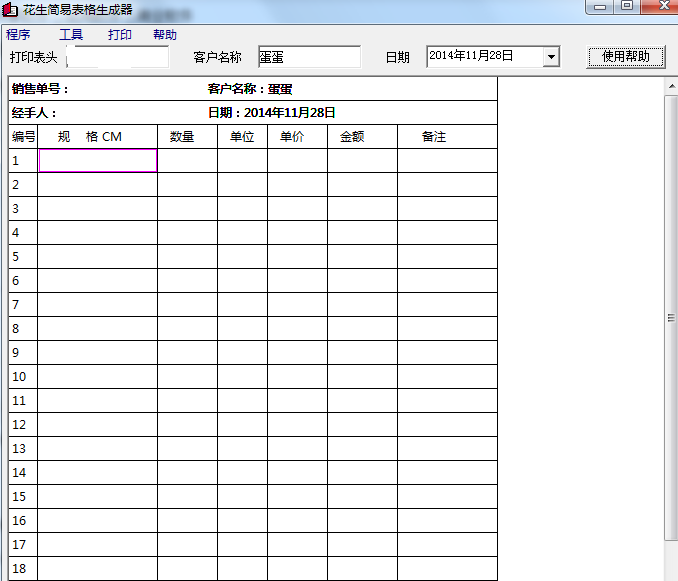Select the 备注 cell in row 15
This screenshot has height=581, width=678.
[x=447, y=496]
